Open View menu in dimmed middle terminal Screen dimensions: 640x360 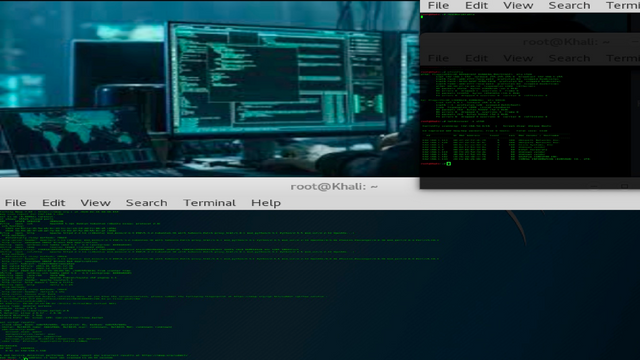(x=518, y=58)
